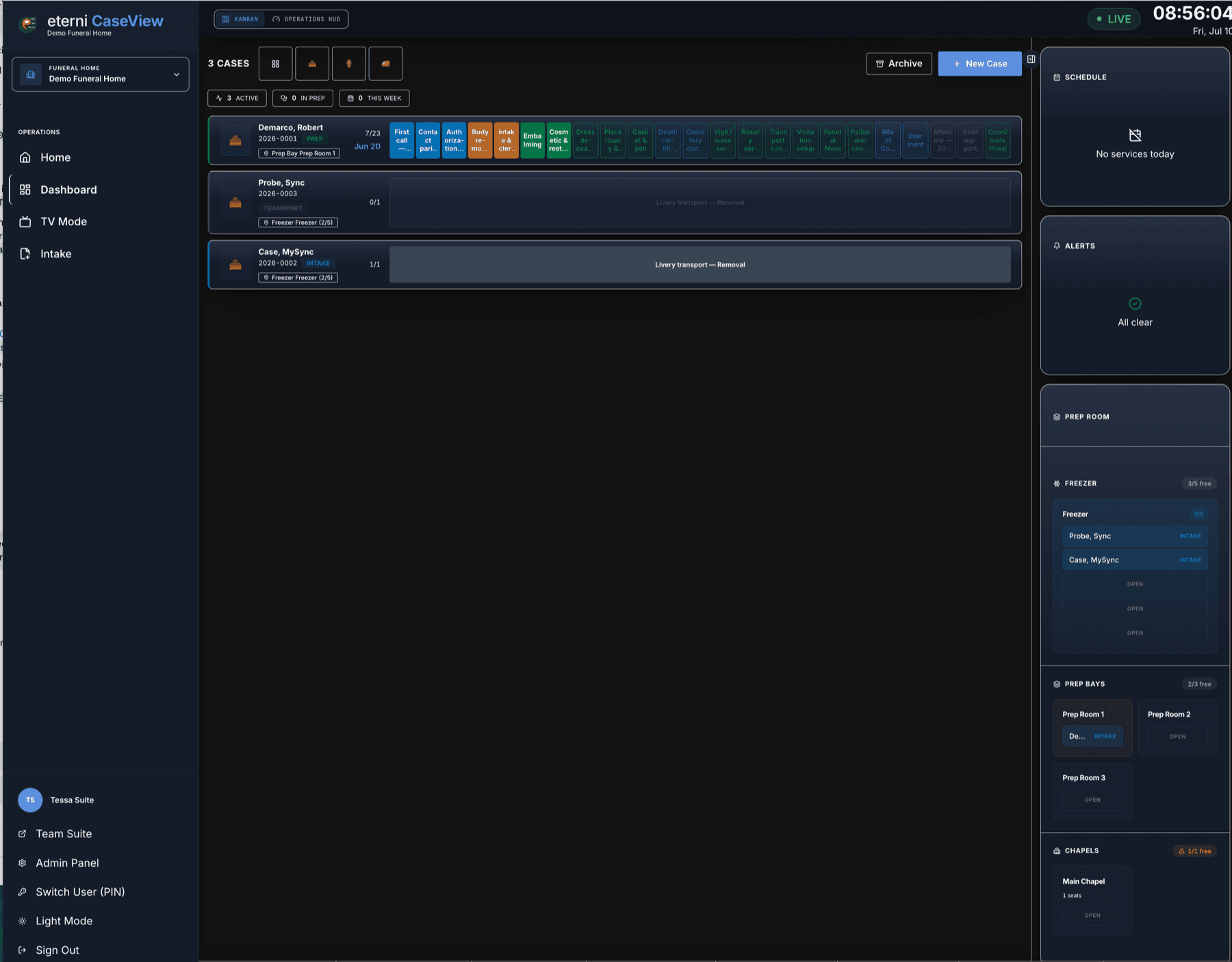Switch to the Operations HUD tab

coord(306,19)
